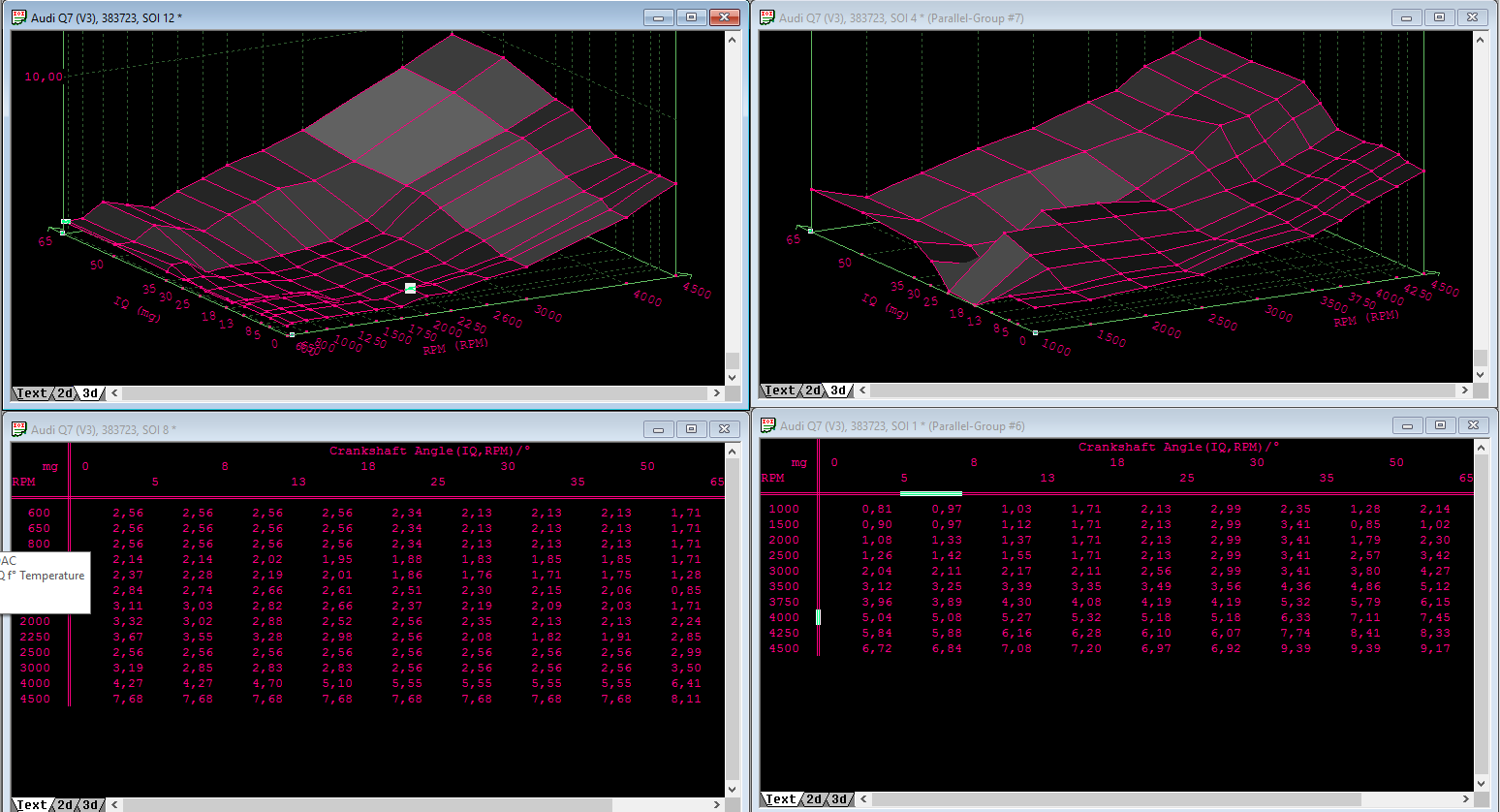
Task: Click the SOI 4 window title icon
Action: (767, 17)
